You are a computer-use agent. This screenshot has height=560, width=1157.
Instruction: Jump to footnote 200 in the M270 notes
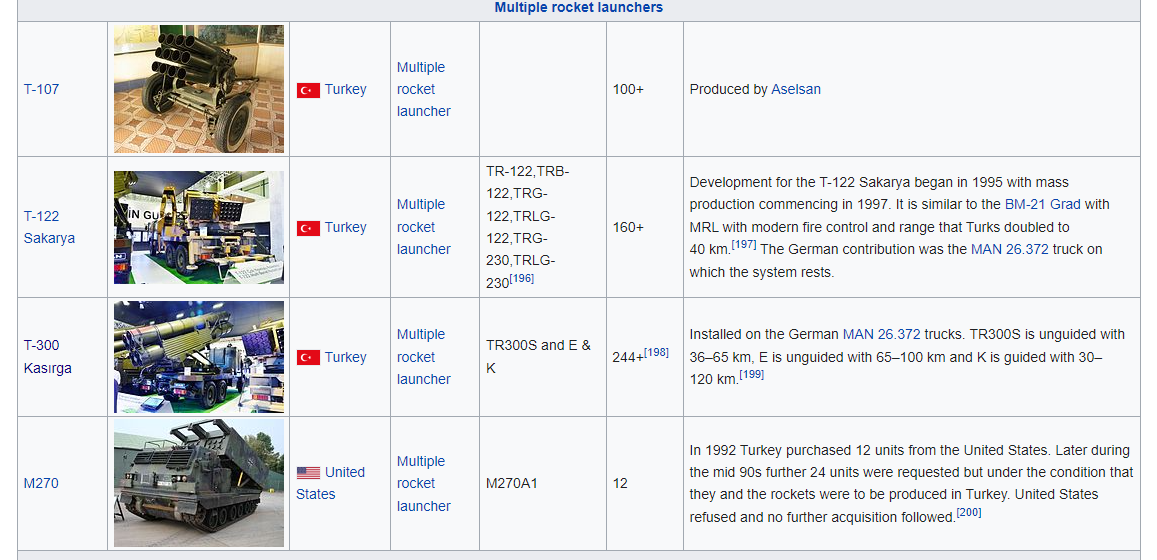(x=968, y=513)
